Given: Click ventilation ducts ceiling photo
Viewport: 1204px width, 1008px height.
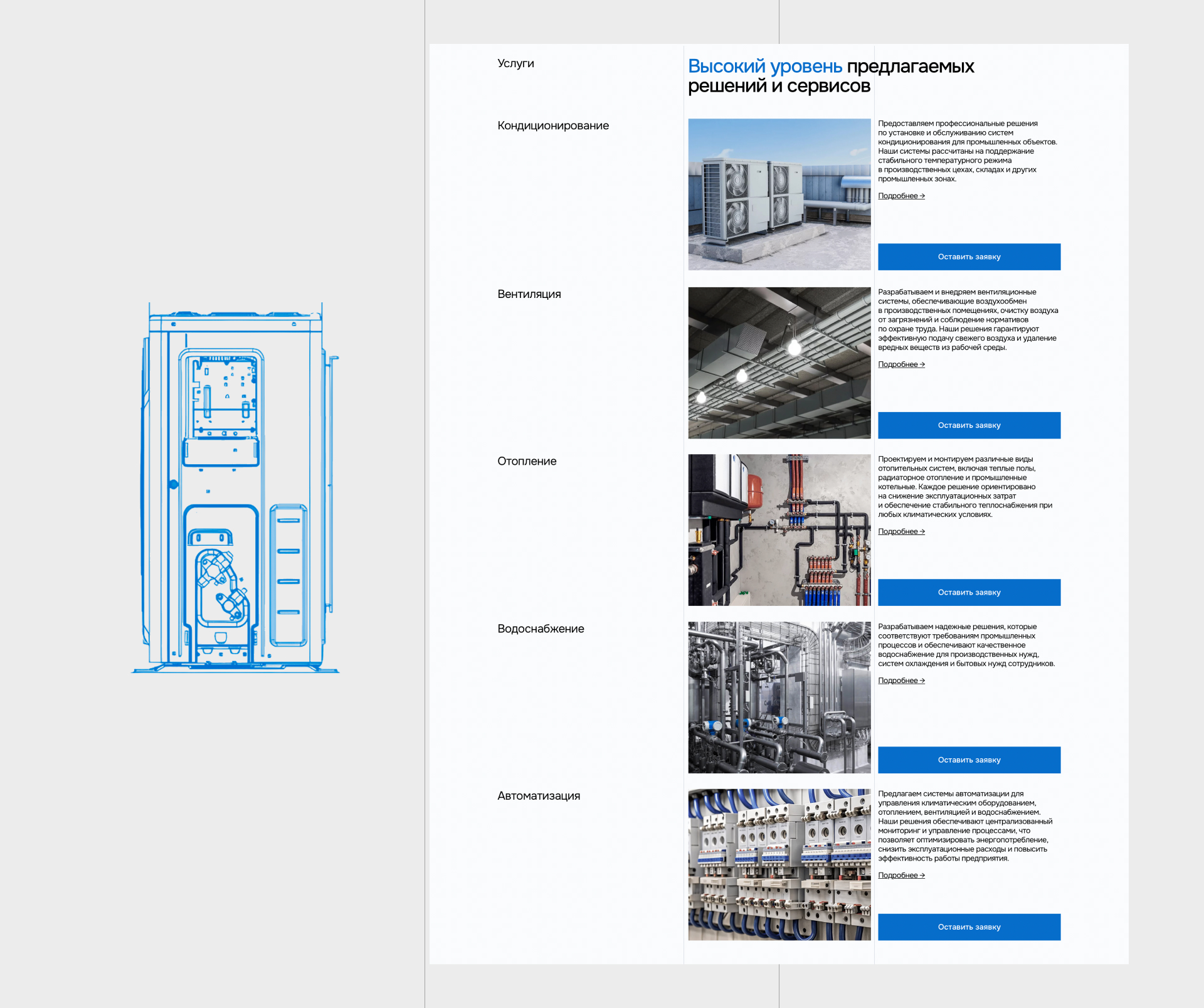Looking at the screenshot, I should tap(779, 363).
